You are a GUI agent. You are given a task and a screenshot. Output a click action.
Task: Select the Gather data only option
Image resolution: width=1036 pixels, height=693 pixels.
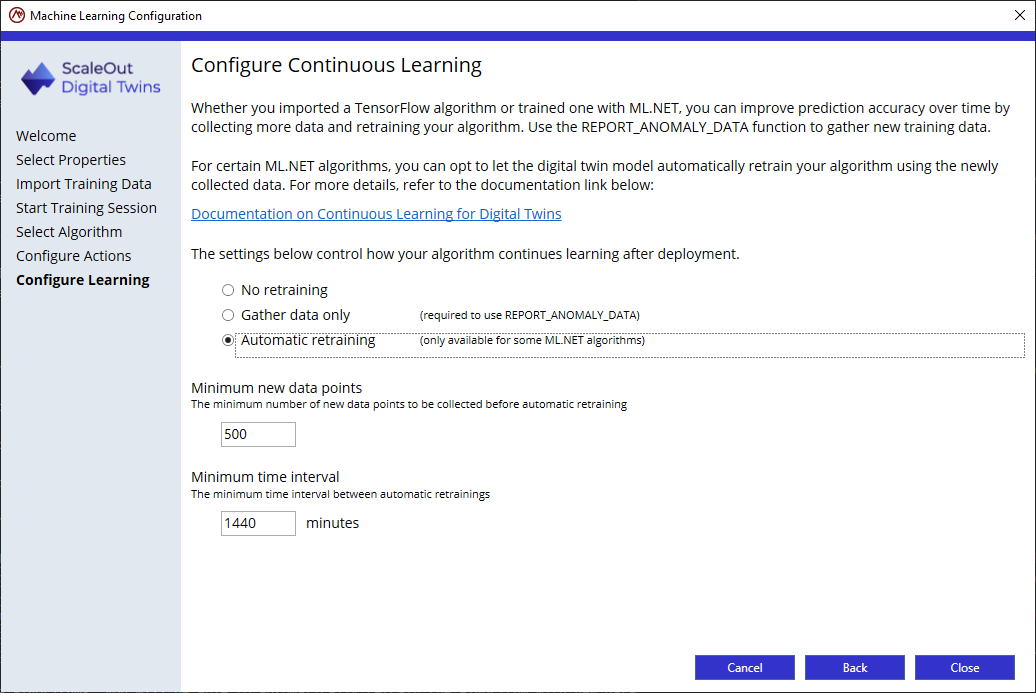pos(228,315)
